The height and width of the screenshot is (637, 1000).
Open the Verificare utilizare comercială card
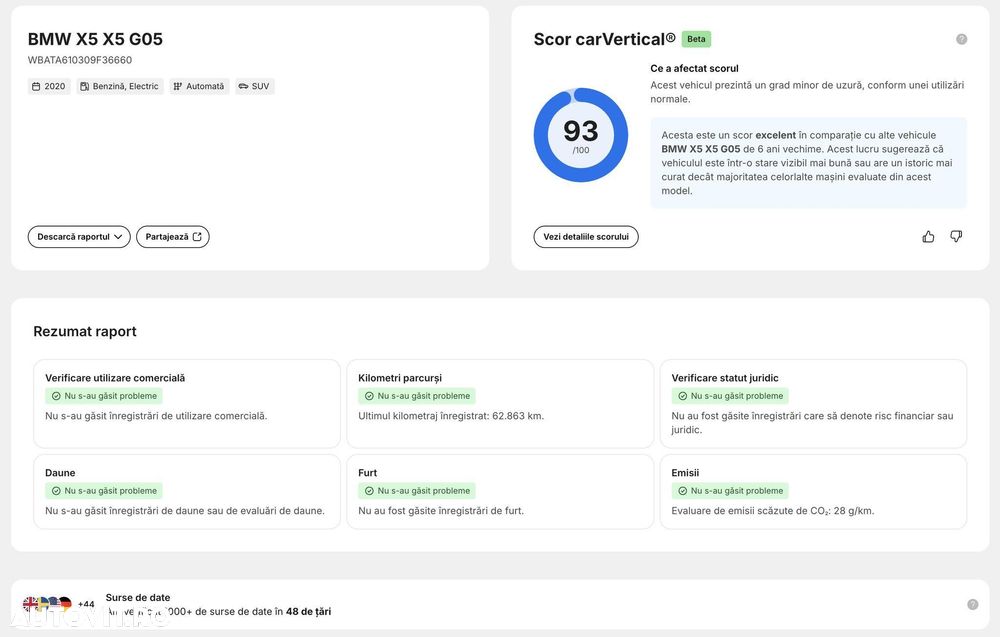pos(187,404)
